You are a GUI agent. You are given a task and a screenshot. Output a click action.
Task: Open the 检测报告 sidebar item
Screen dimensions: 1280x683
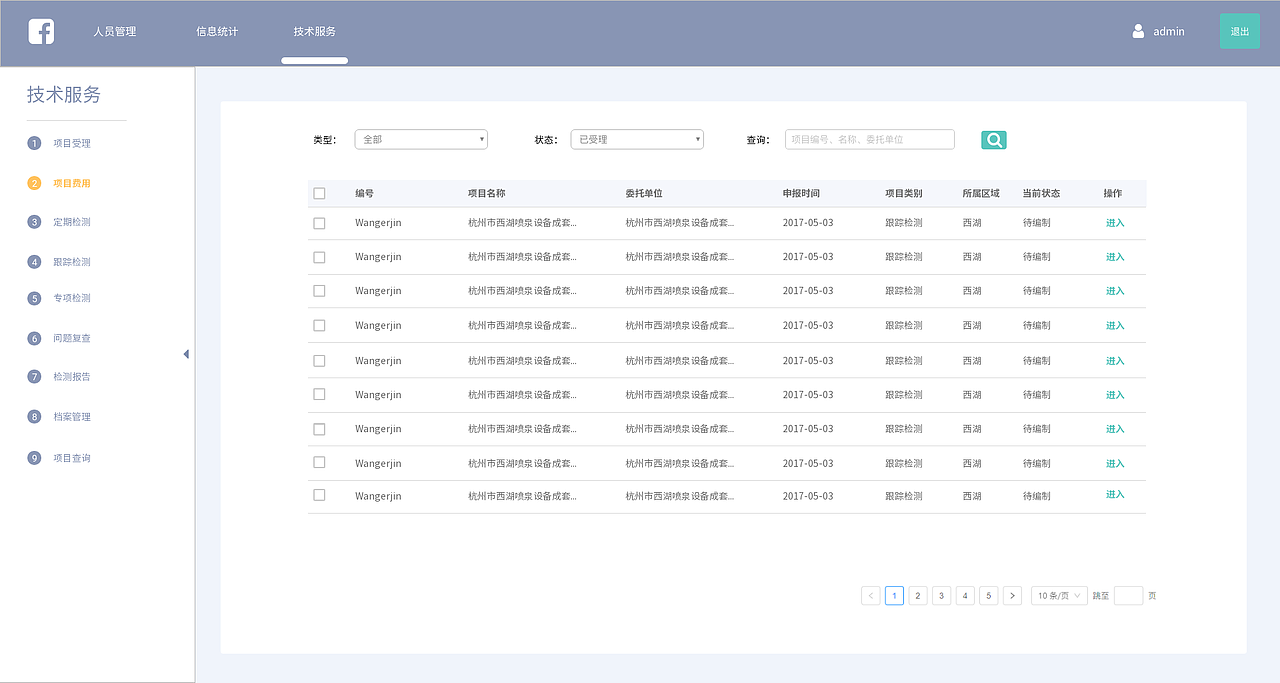coord(71,376)
